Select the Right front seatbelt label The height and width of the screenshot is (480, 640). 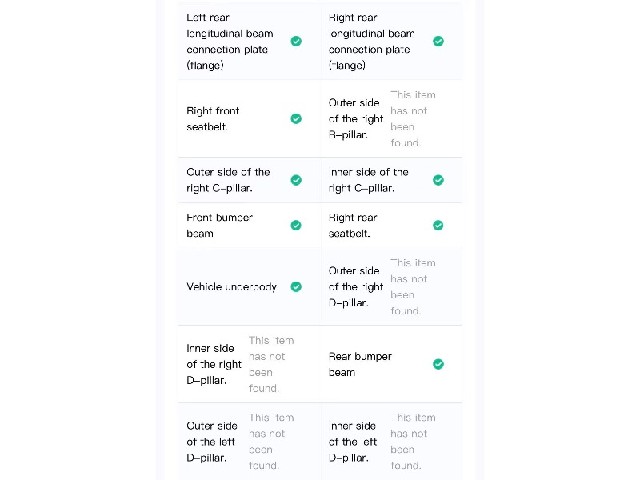coord(213,119)
